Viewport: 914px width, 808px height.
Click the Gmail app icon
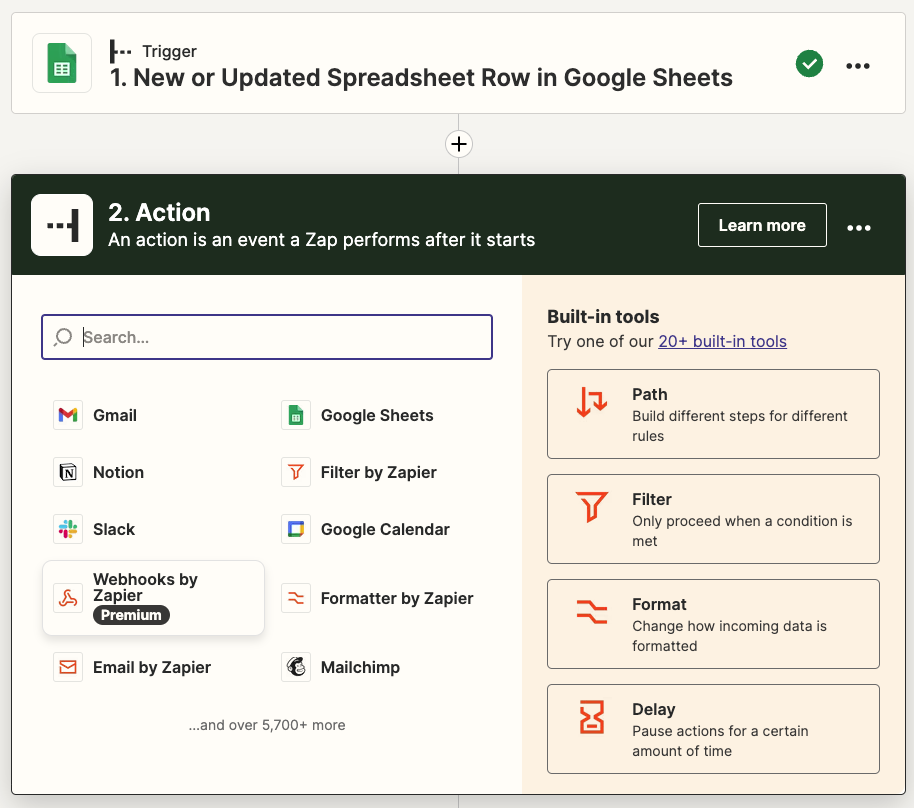tap(68, 415)
